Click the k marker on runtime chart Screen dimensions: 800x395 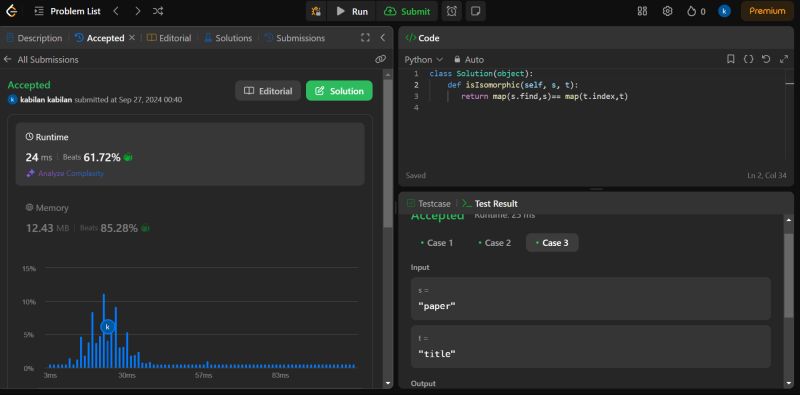[108, 327]
